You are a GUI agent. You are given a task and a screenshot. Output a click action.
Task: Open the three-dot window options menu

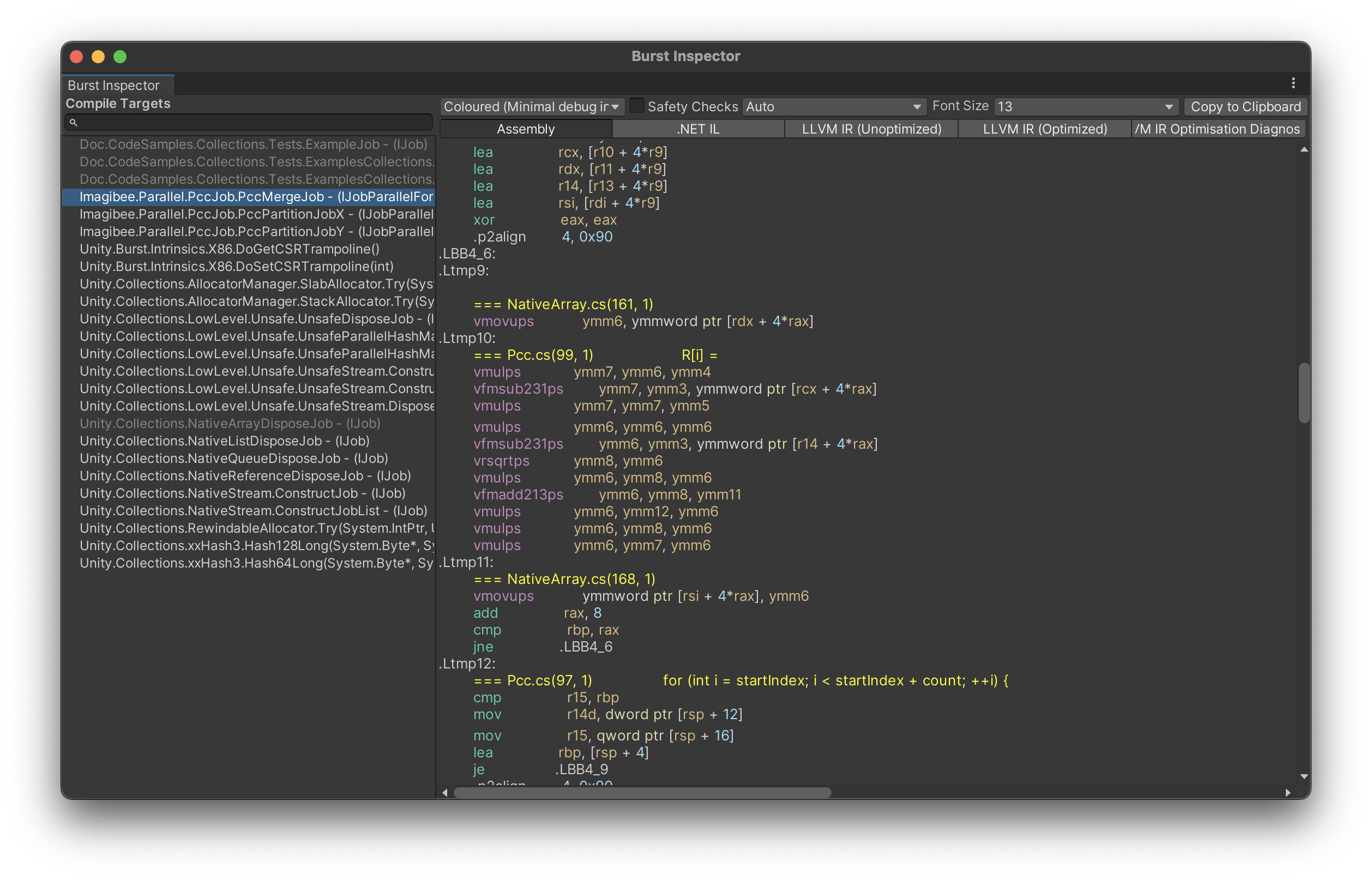[1293, 83]
